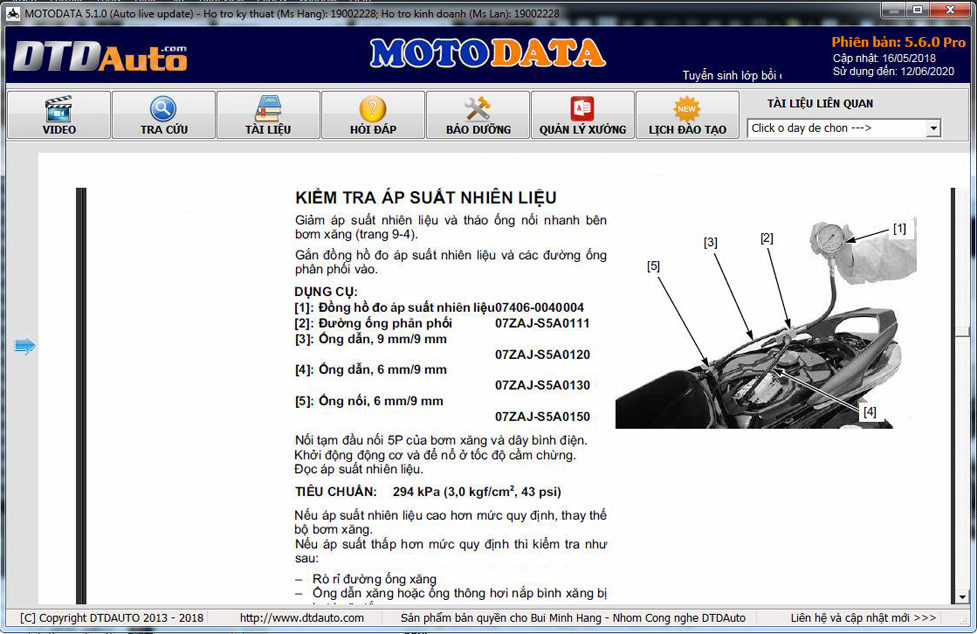977x634 pixels.
Task: Close the MOTODATA window
Action: pyautogui.click(x=950, y=10)
